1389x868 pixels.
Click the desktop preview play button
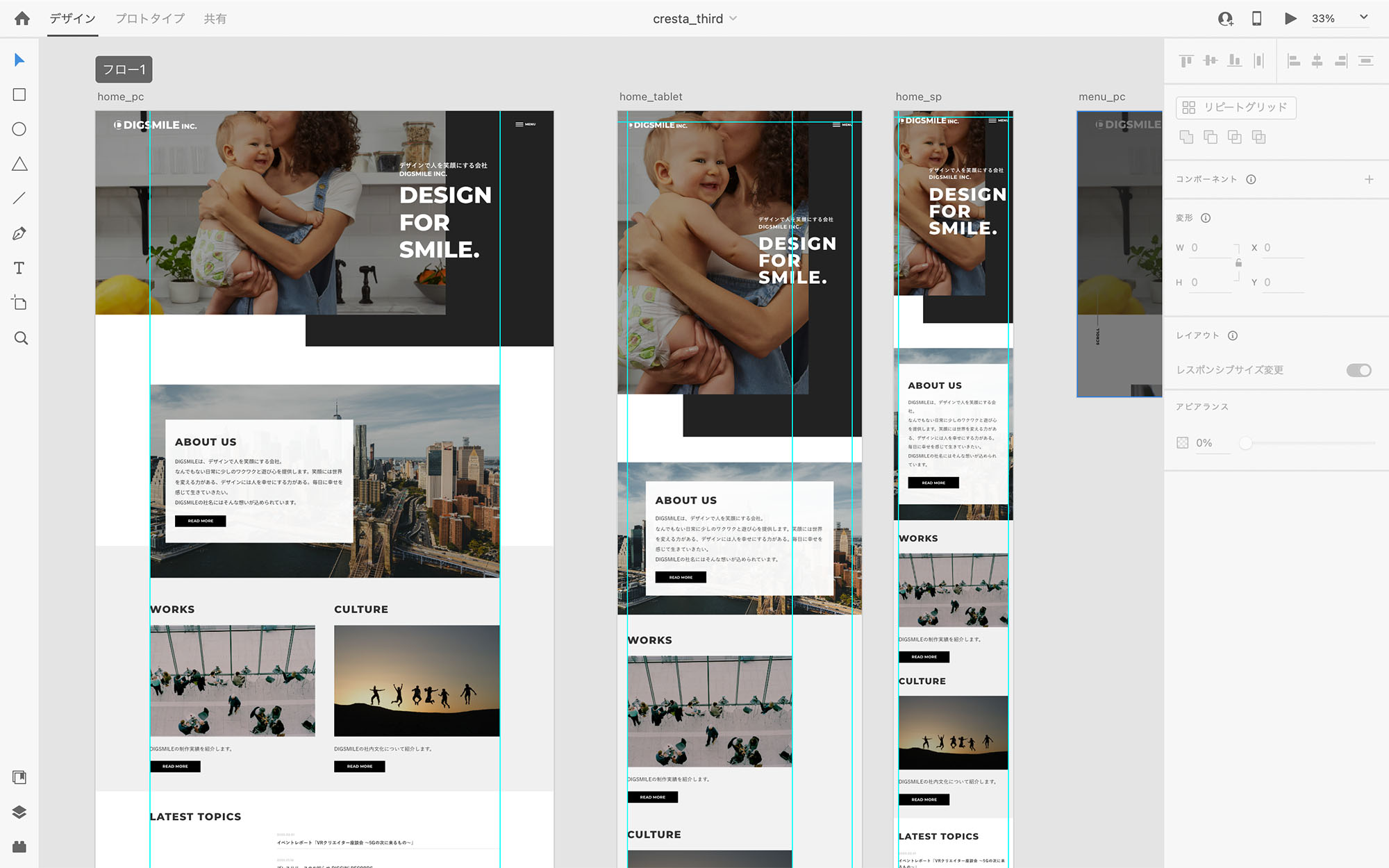tap(1290, 19)
